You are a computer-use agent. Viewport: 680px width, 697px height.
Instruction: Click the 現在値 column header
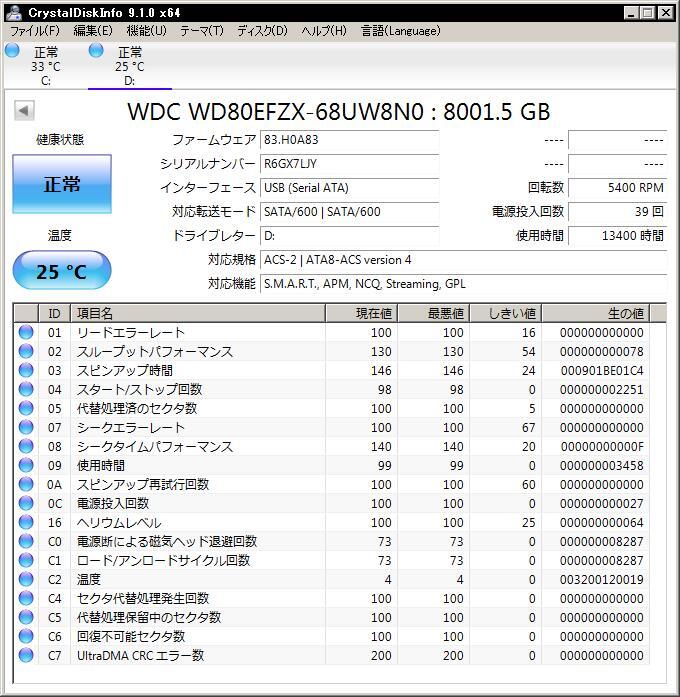(361, 313)
